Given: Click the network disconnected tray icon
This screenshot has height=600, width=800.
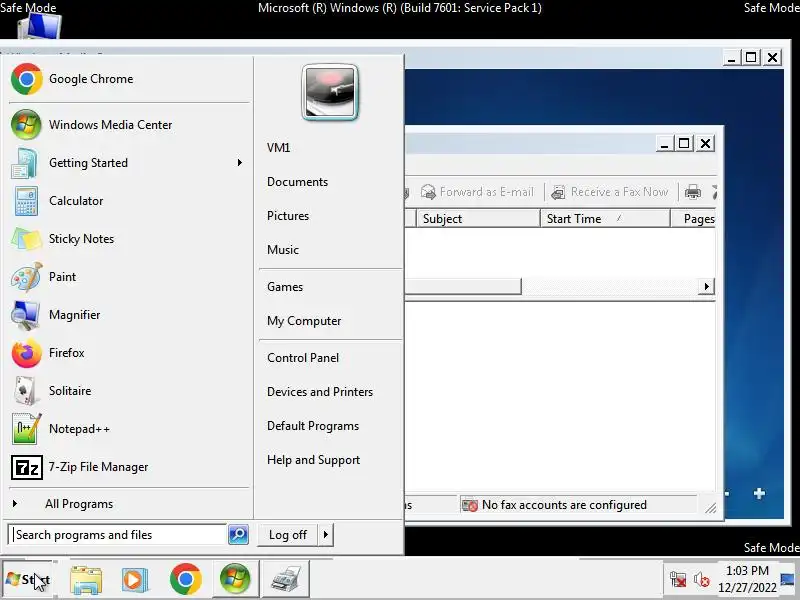Looking at the screenshot, I should click(678, 580).
